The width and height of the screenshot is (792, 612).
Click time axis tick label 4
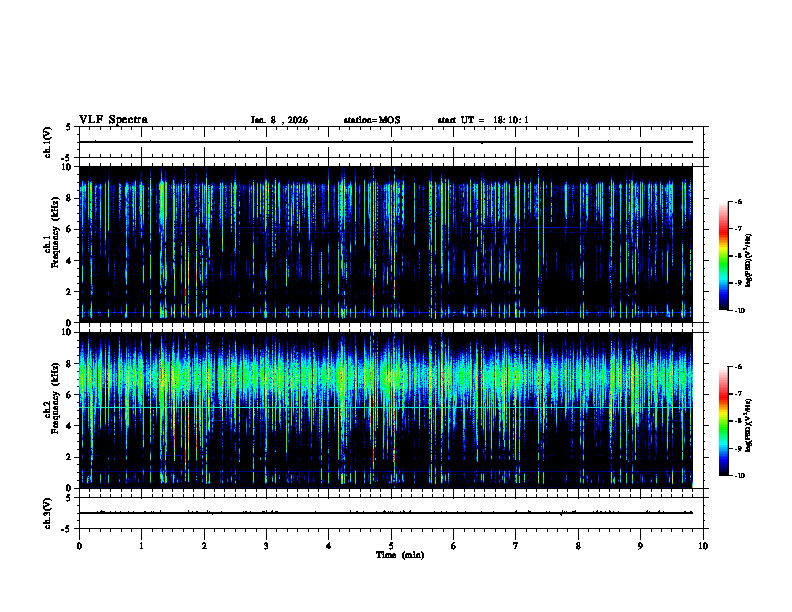point(329,546)
